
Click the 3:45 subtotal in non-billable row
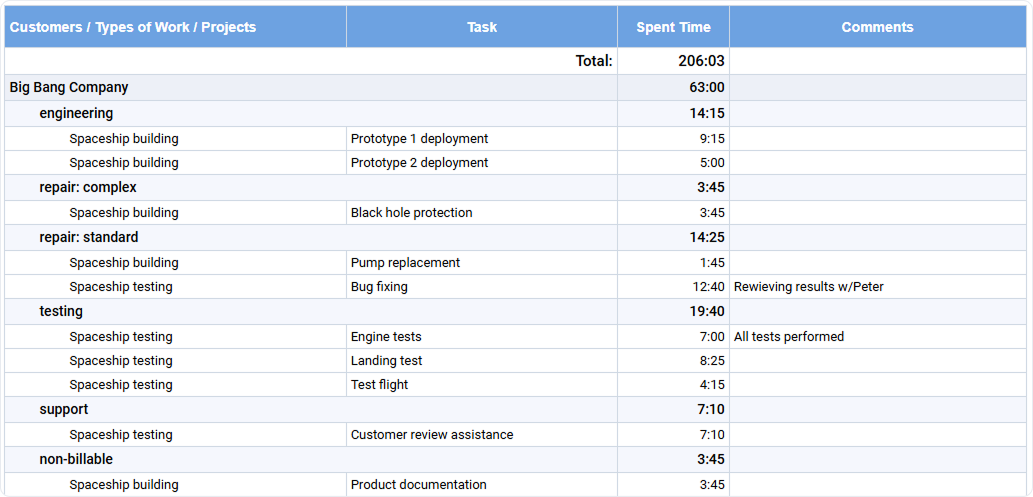711,459
